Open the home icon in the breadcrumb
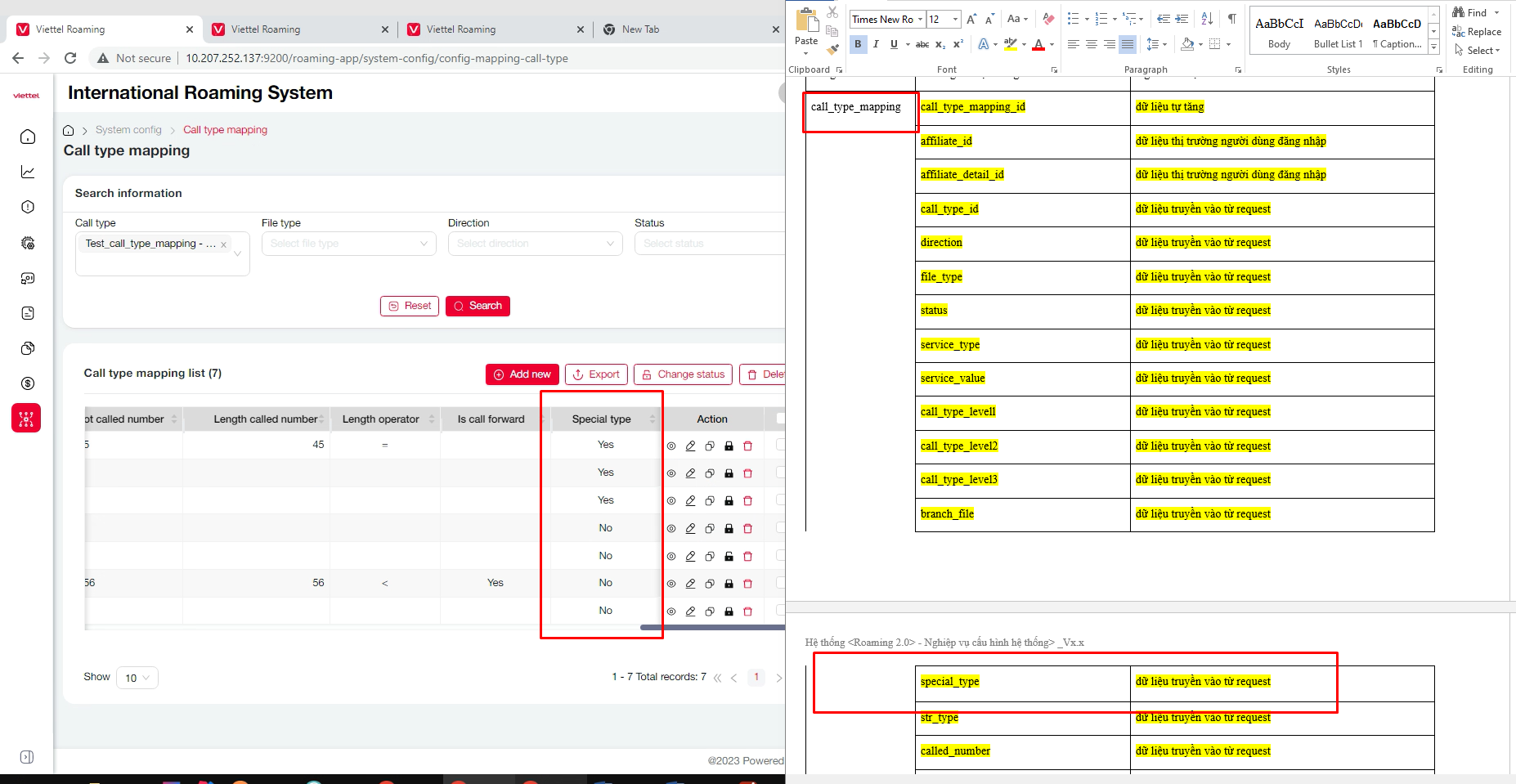This screenshot has height=784, width=1516. (x=69, y=130)
